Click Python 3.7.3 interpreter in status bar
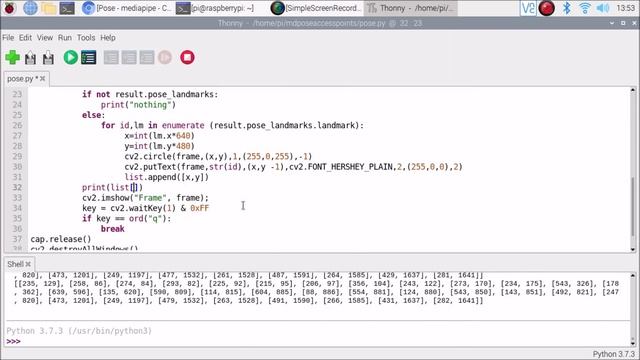 pyautogui.click(x=613, y=354)
